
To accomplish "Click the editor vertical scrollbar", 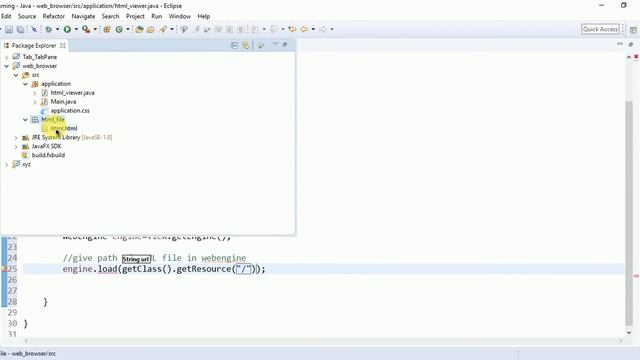I will (629, 212).
